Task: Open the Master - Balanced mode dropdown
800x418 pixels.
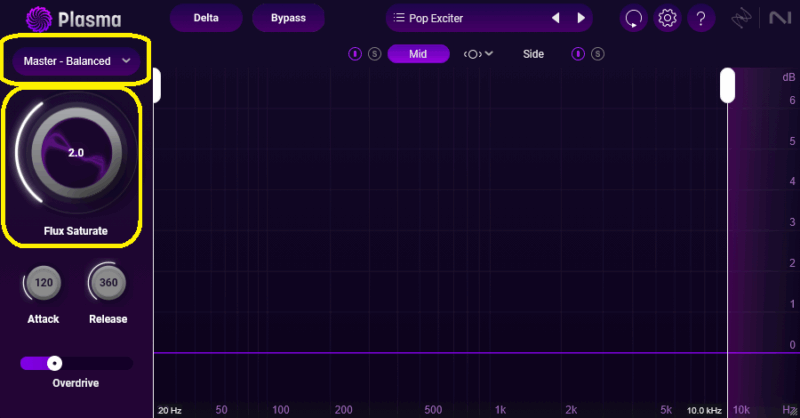Action: (x=77, y=61)
